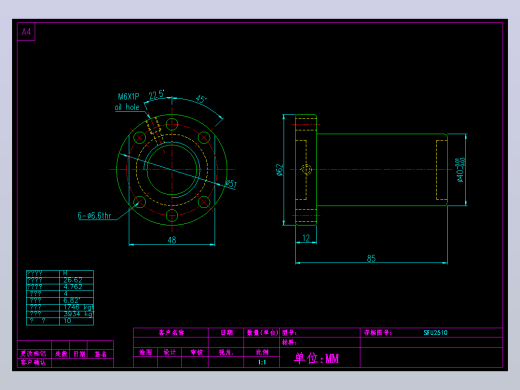Select the 客户名称 title block header
This screenshot has height=390, width=520.
click(171, 332)
